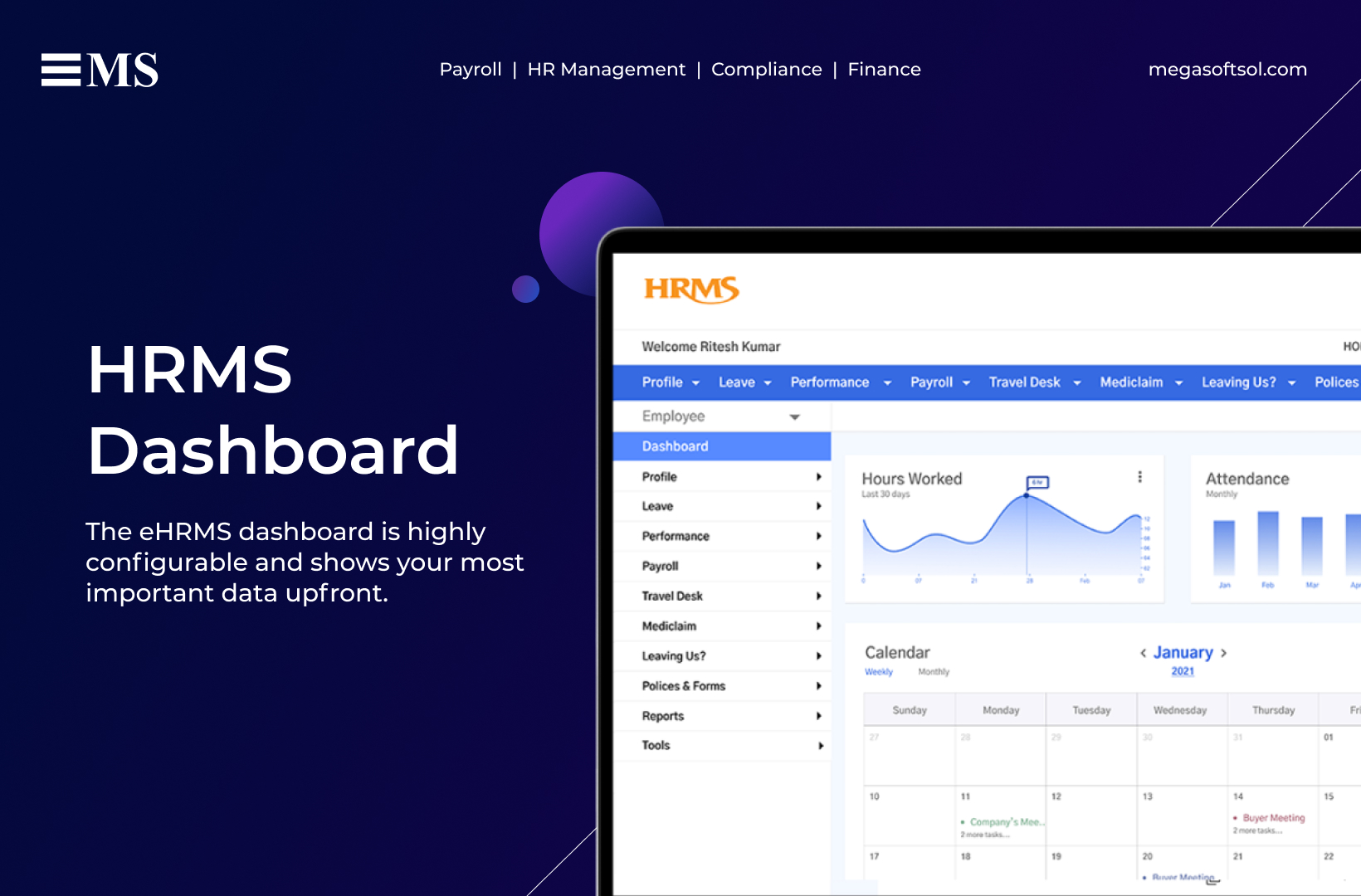Expand the Tools submenu arrow in the sidebar
Screen dimensions: 1361x896
(820, 745)
